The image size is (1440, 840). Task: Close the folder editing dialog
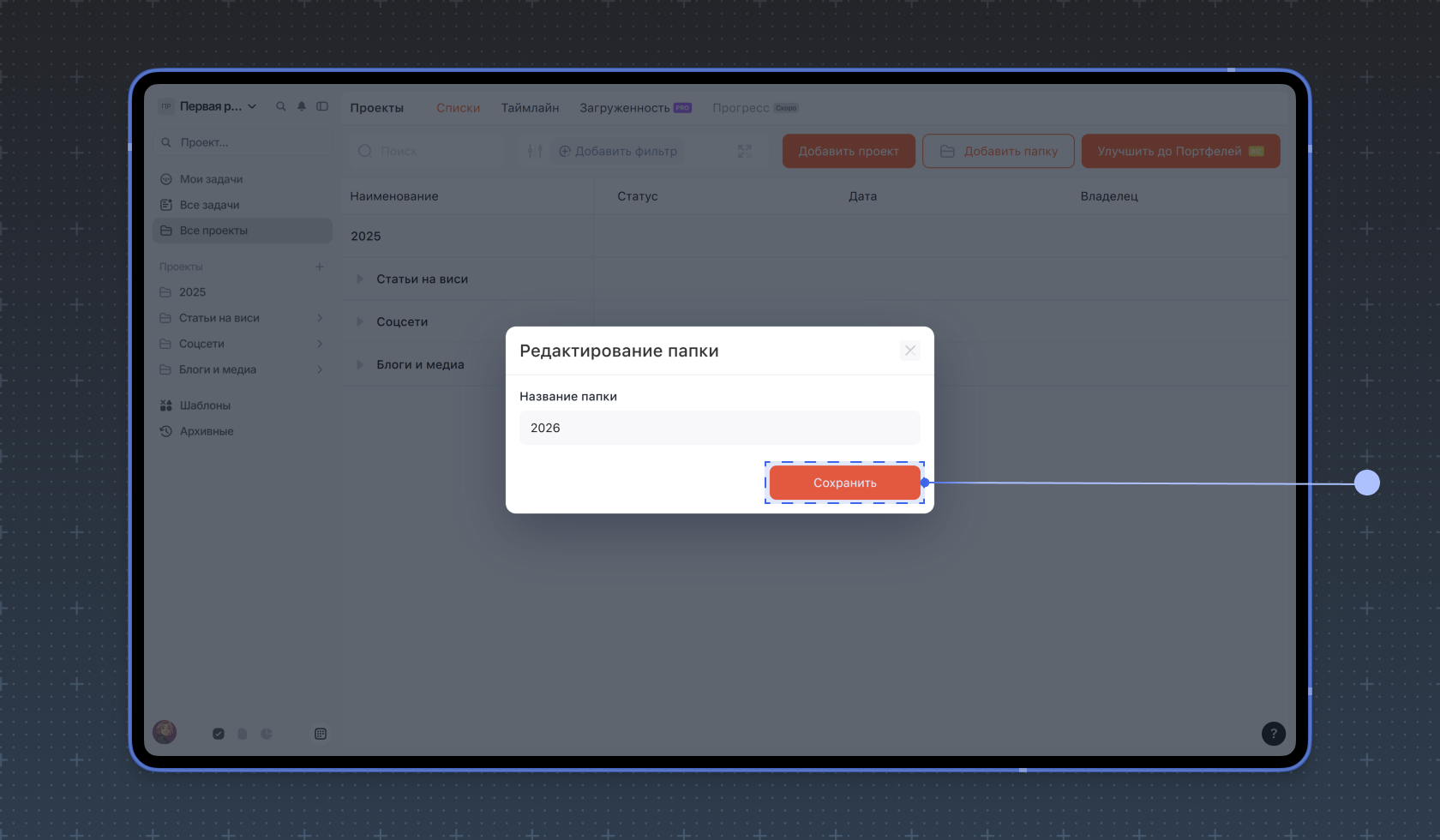tap(910, 351)
